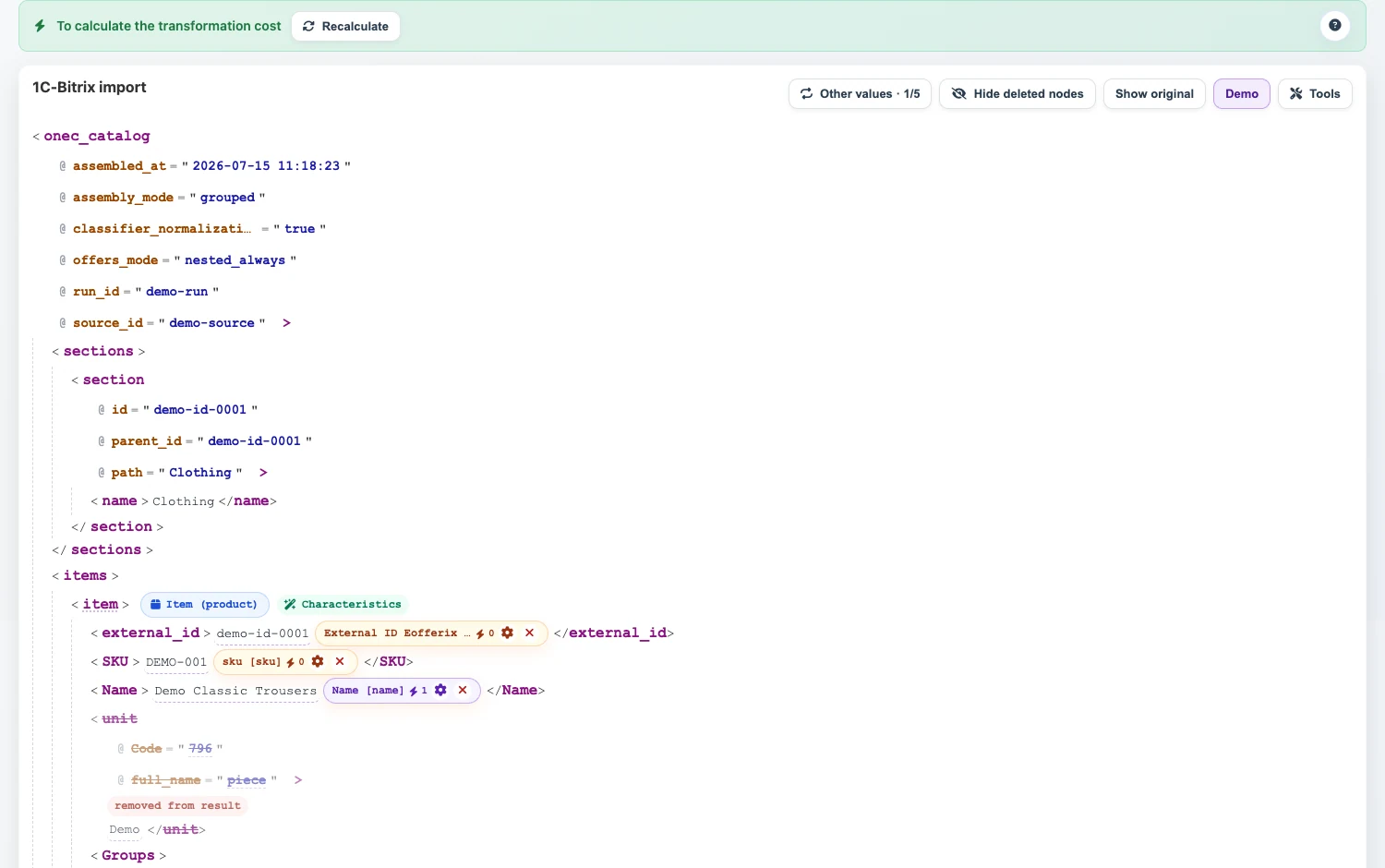Click the Name [name] mapping label
The image size is (1385, 868).
(367, 690)
